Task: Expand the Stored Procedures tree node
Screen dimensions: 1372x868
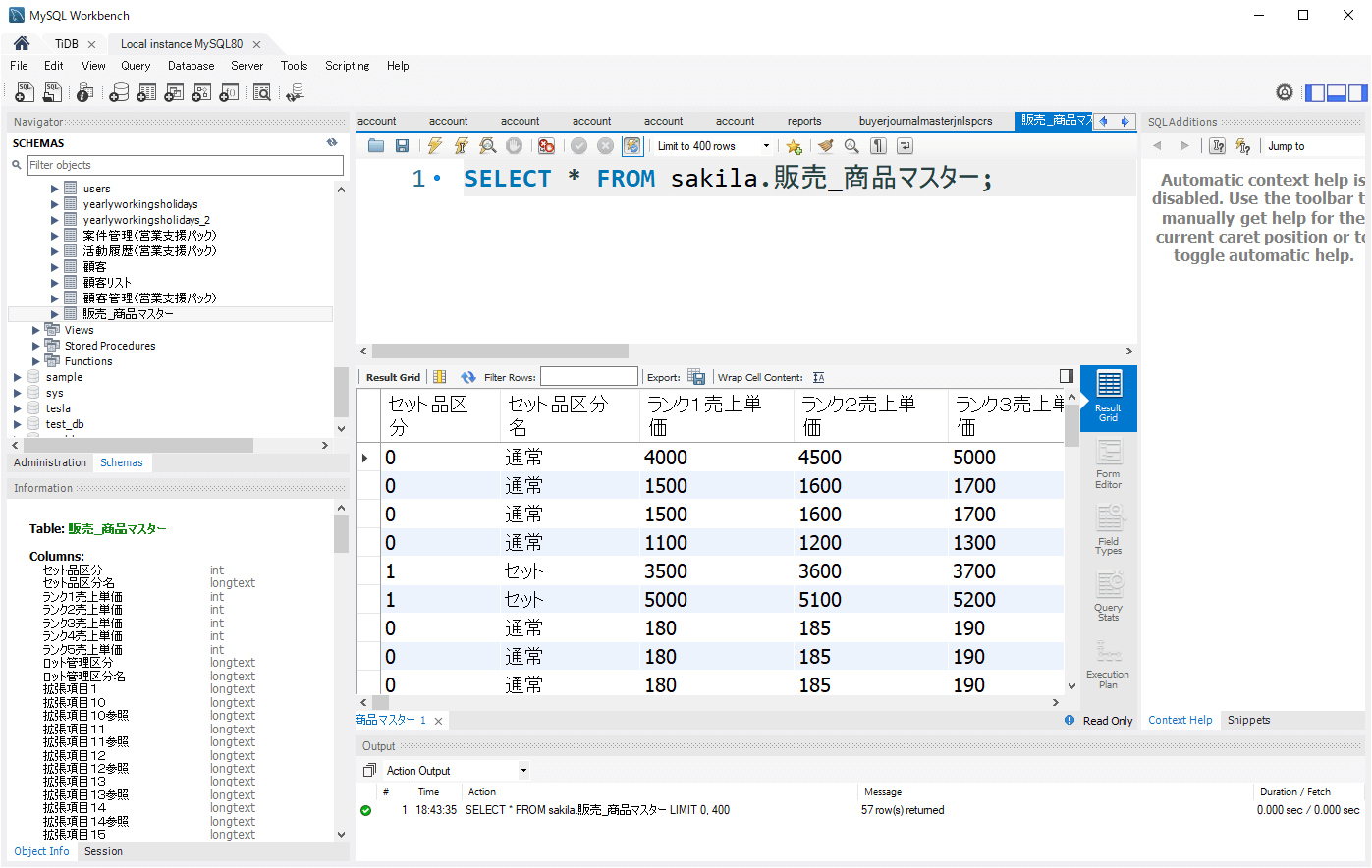Action: pyautogui.click(x=36, y=346)
